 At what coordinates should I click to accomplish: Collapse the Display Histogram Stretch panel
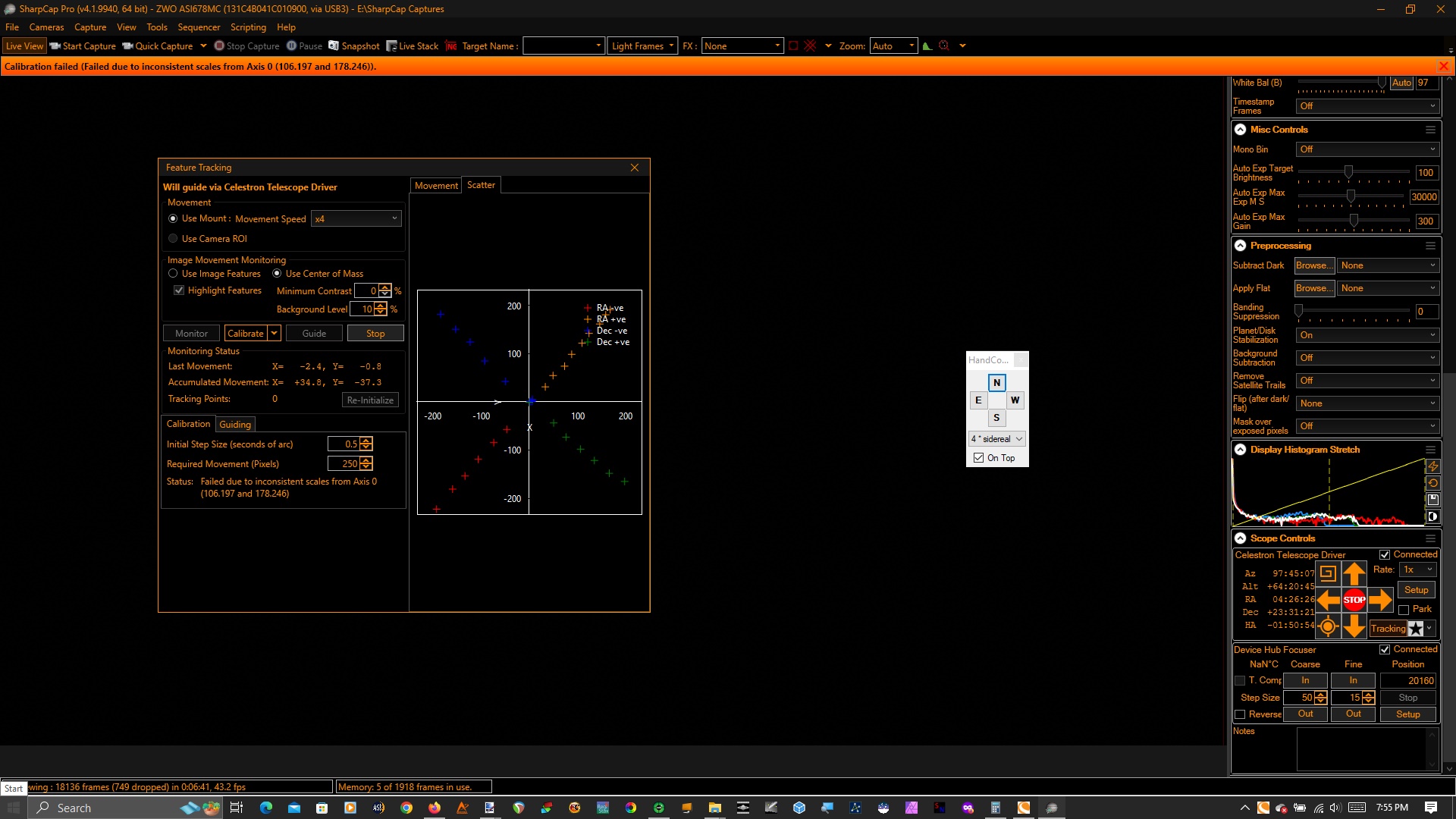1241,450
